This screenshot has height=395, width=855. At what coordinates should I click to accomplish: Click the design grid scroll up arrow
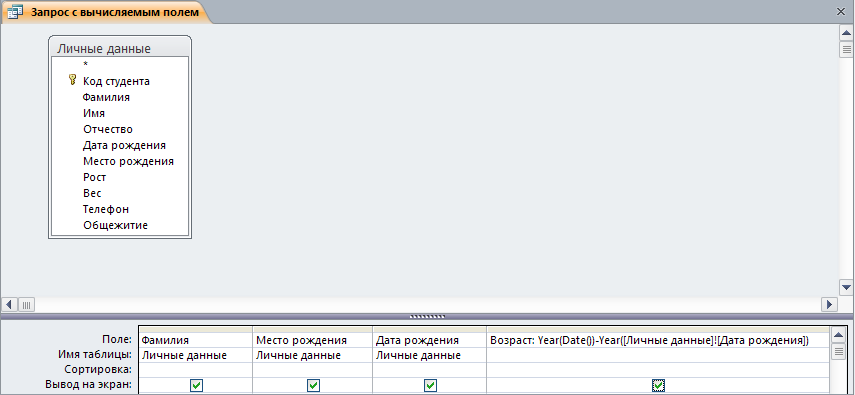tap(839, 336)
